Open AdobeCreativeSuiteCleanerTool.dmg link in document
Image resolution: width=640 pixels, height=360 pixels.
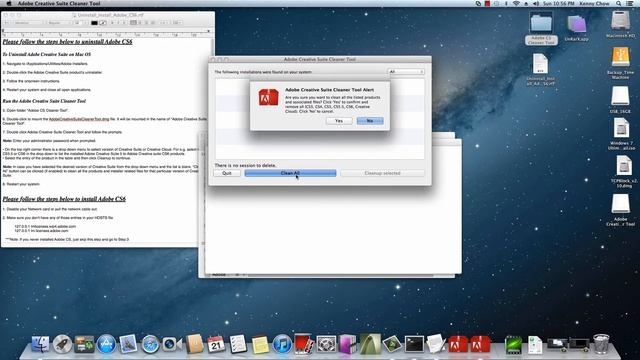click(x=79, y=119)
